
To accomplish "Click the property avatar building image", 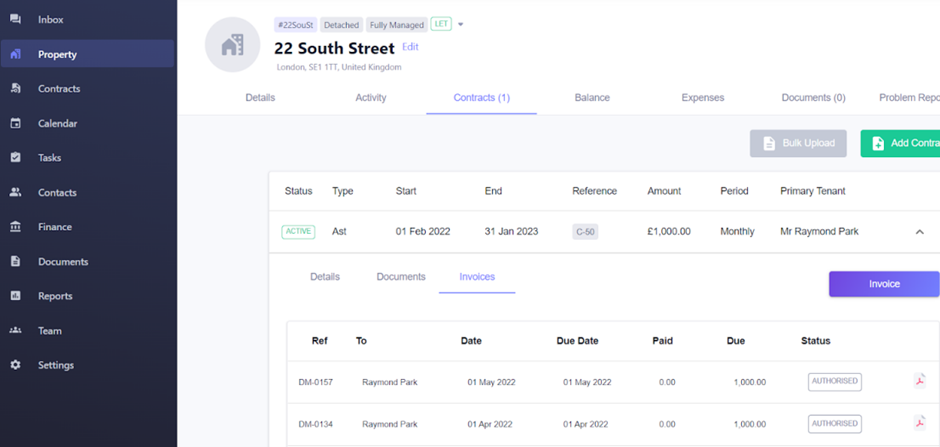I will click(233, 45).
